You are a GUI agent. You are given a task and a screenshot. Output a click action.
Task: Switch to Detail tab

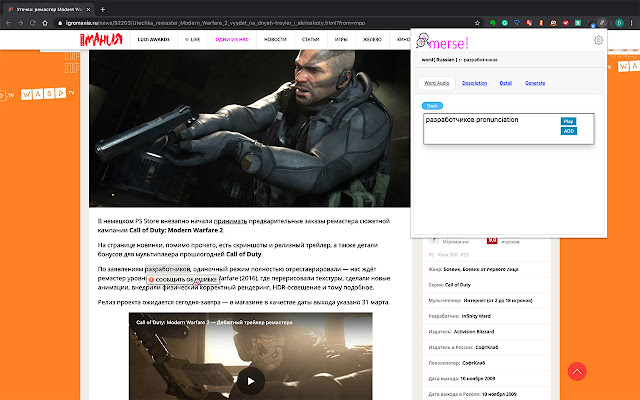505,83
